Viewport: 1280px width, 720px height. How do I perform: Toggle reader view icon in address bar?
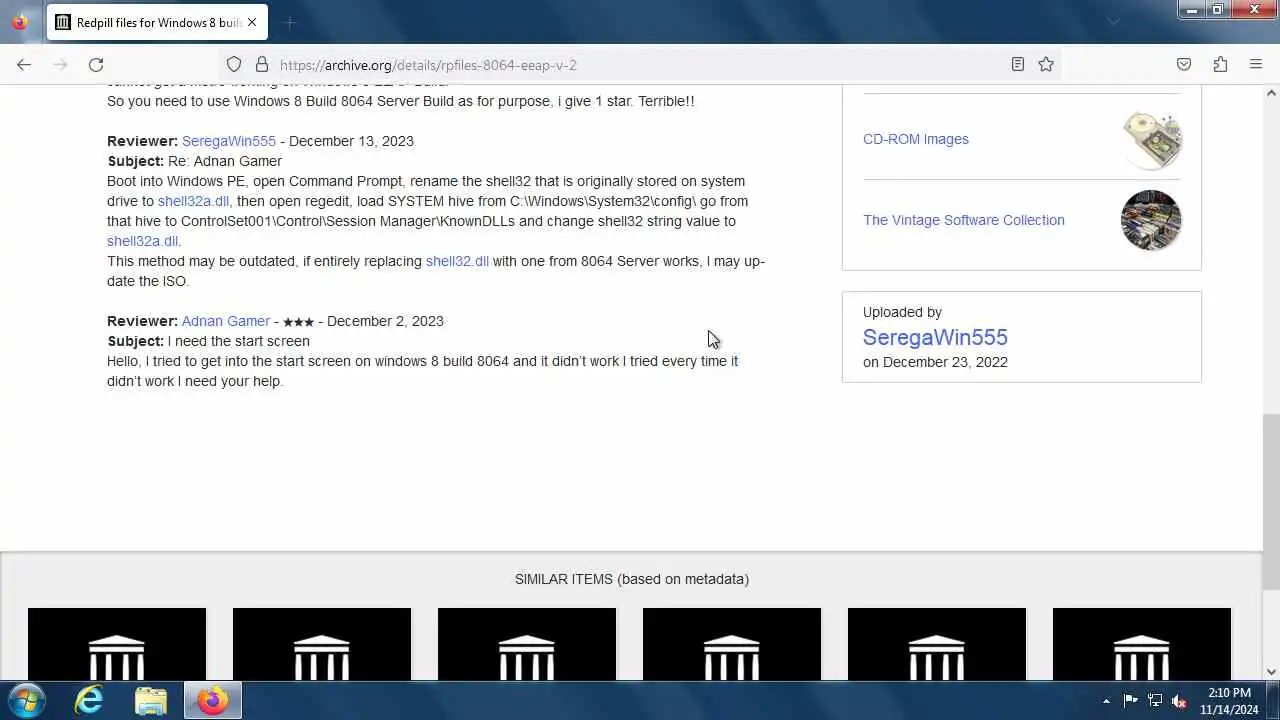click(x=1017, y=64)
